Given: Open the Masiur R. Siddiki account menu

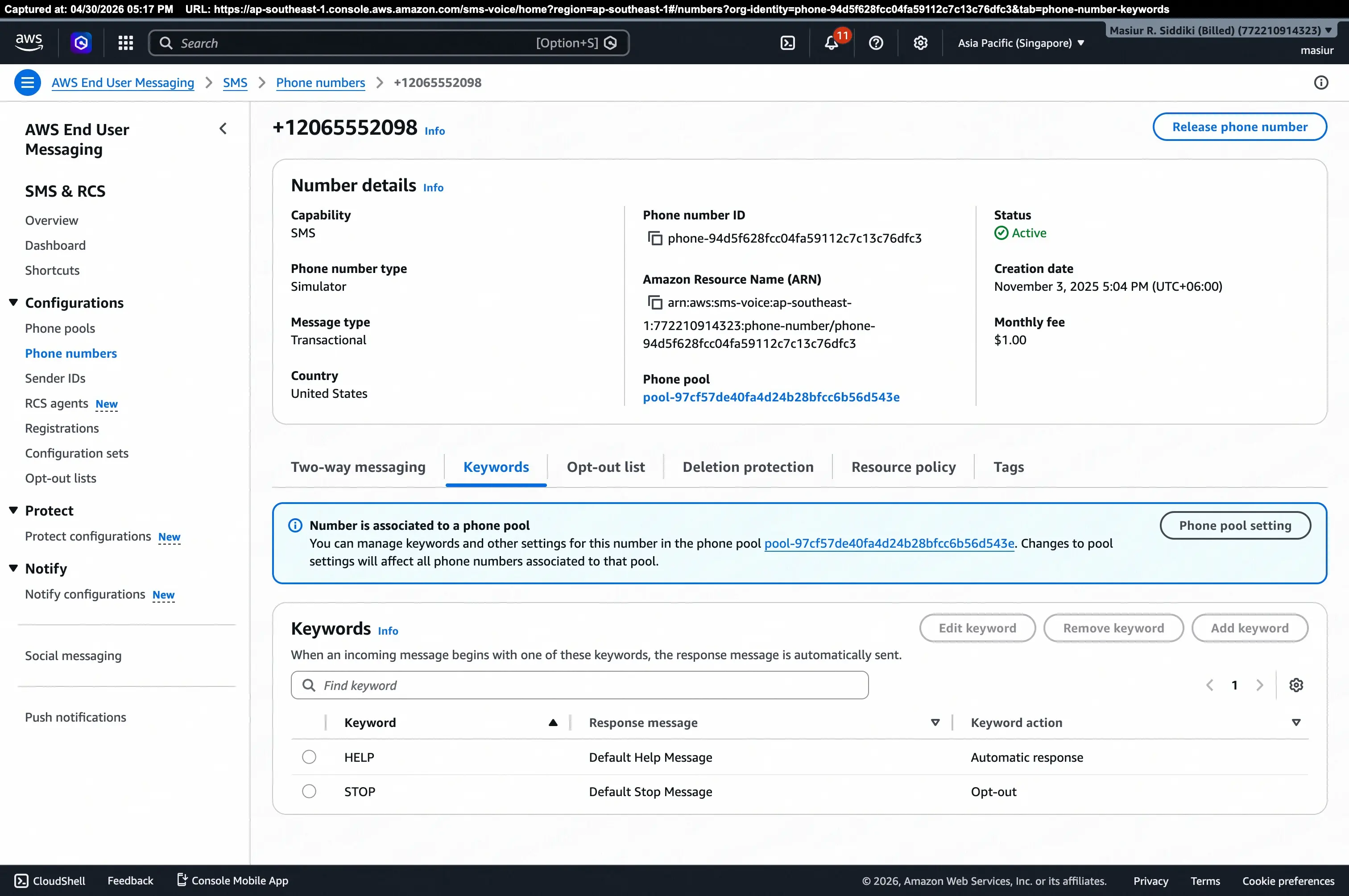Looking at the screenshot, I should (x=1221, y=30).
